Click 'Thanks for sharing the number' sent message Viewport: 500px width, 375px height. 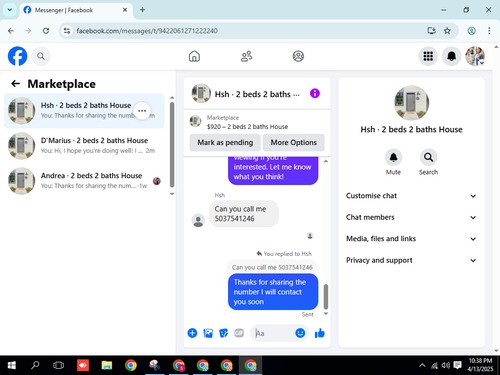coord(273,292)
